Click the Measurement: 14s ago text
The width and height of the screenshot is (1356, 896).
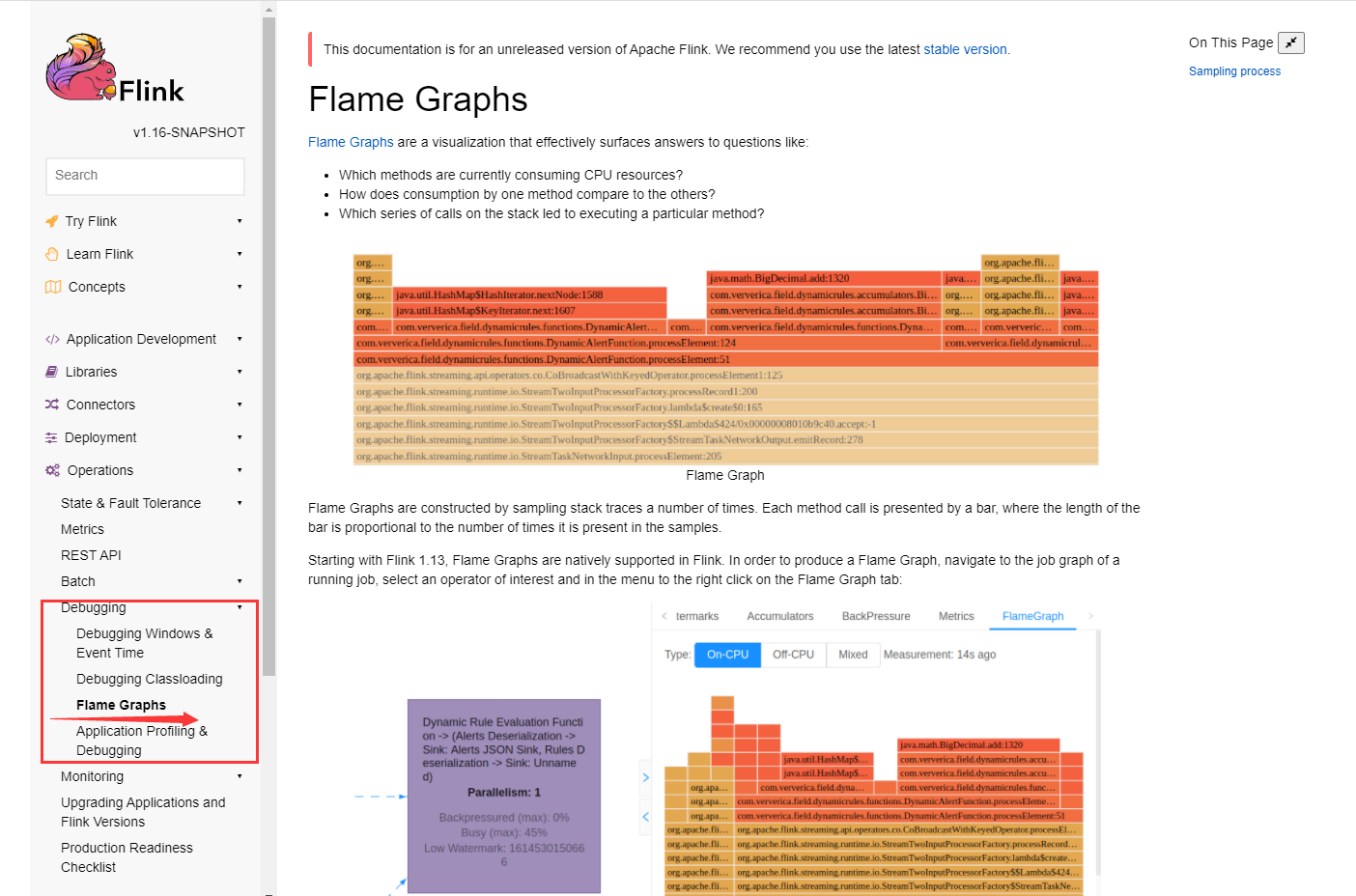click(x=940, y=655)
